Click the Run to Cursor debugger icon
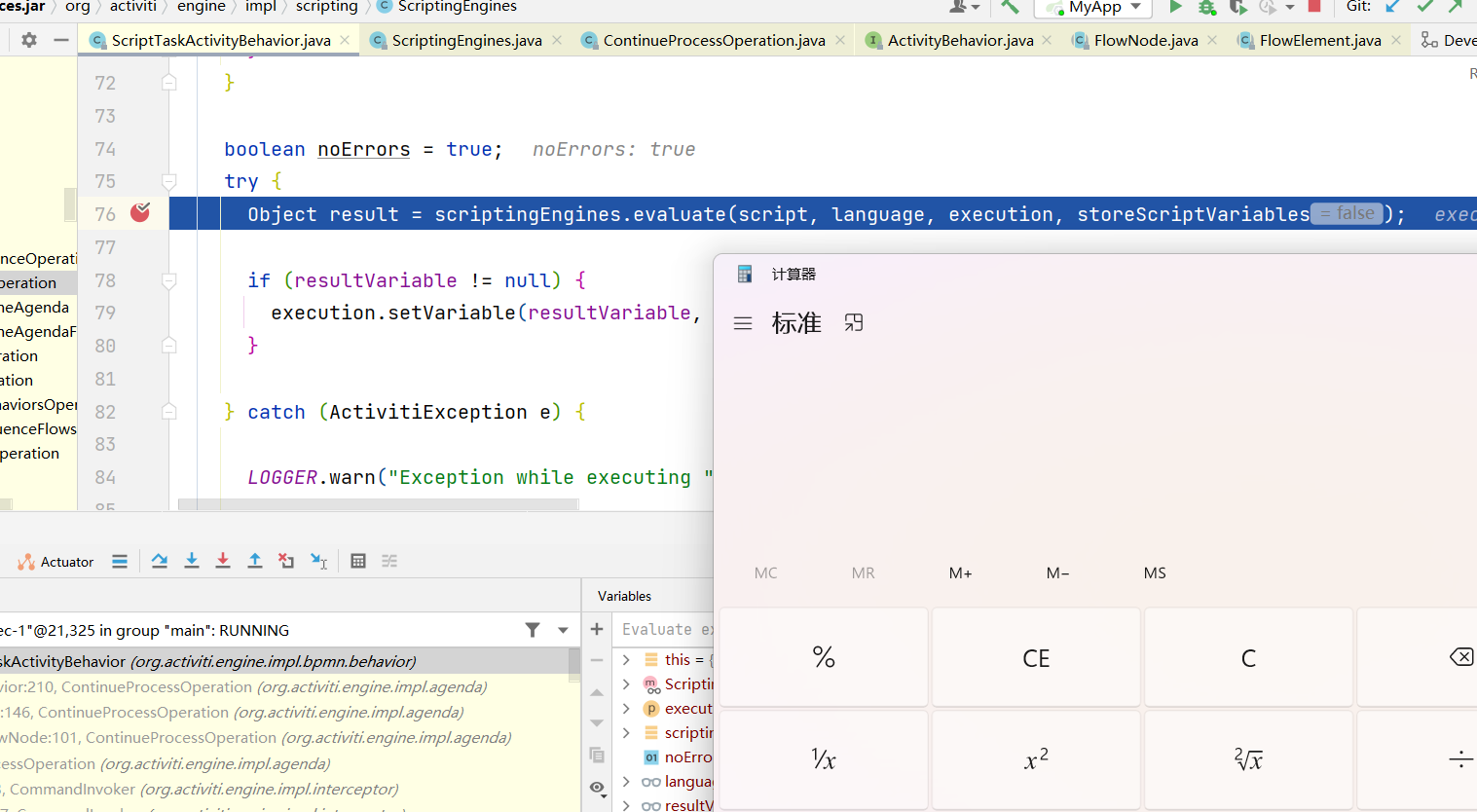This screenshot has height=812, width=1477. tap(318, 561)
